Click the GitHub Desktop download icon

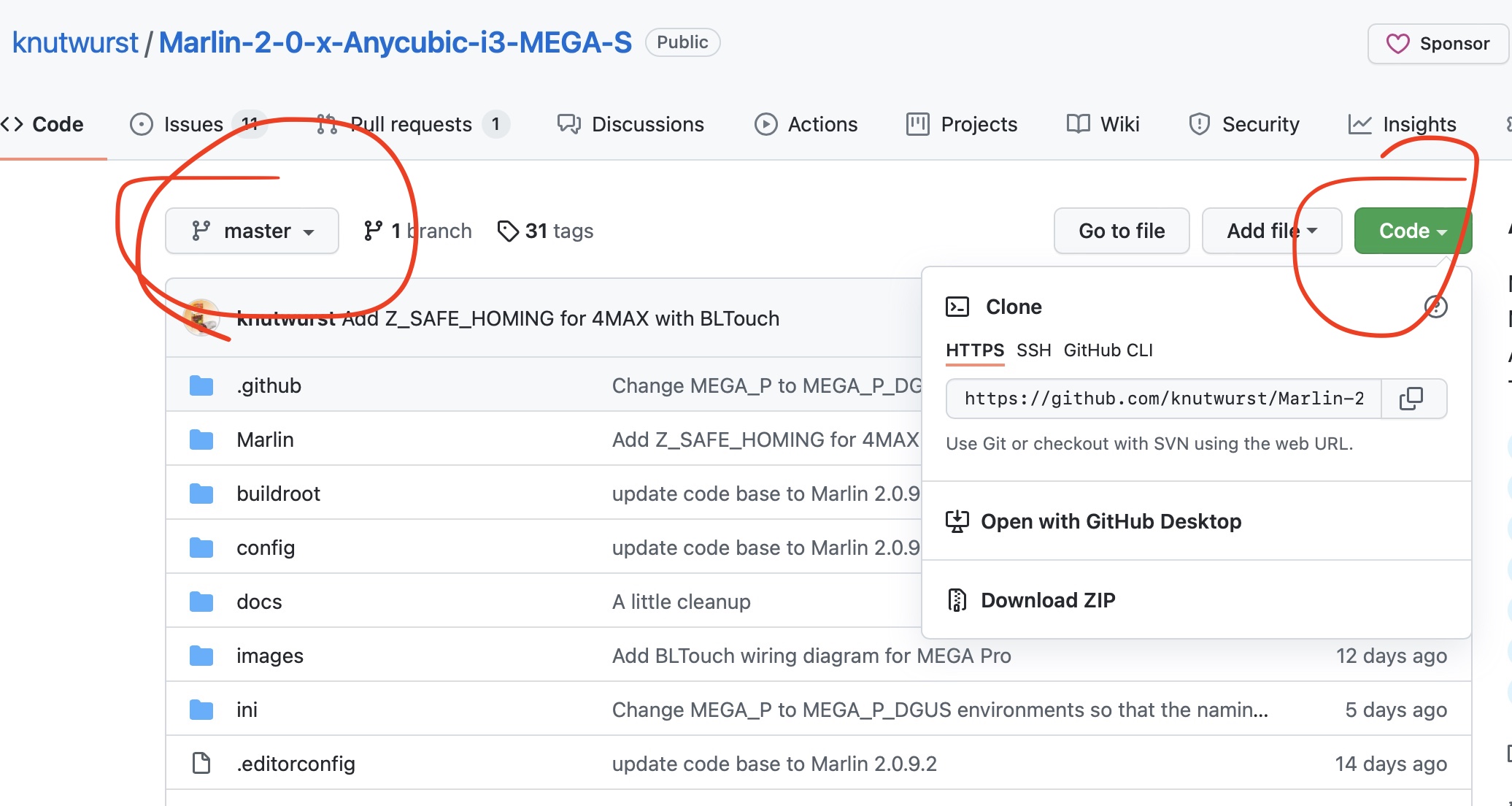(x=957, y=521)
